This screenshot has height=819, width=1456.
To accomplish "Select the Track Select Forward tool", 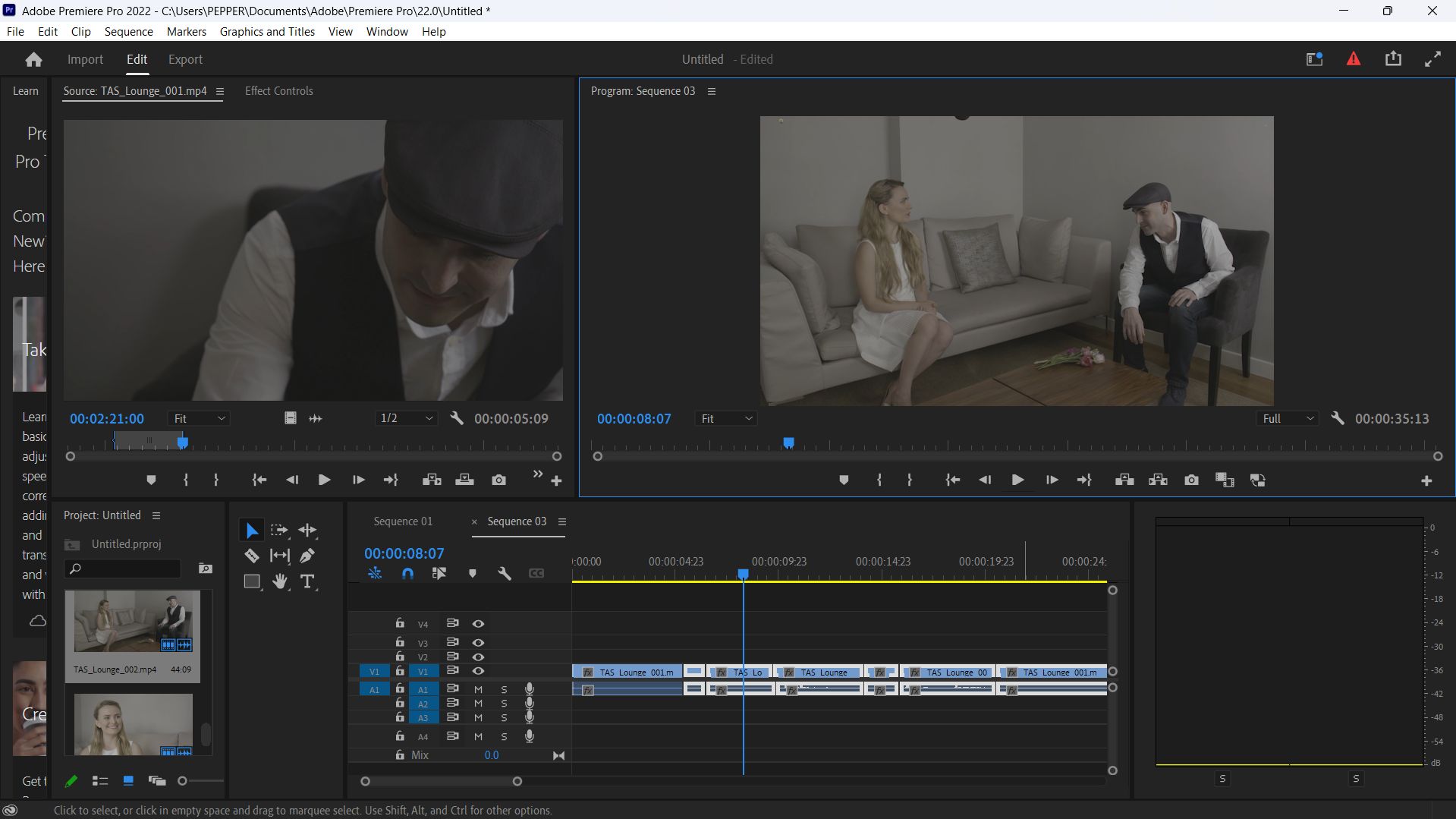I will [x=279, y=530].
